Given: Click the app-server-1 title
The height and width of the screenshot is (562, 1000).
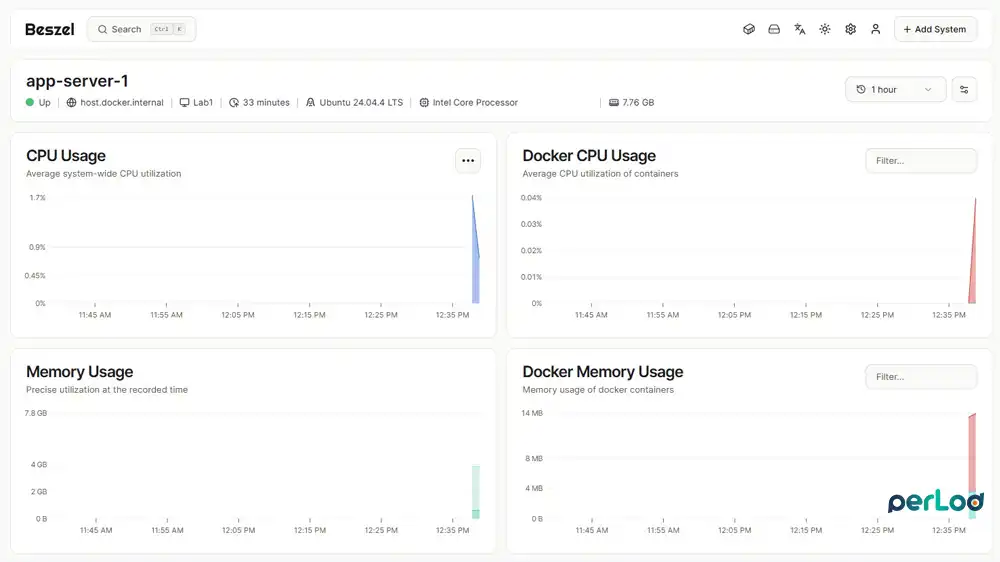Looking at the screenshot, I should tap(77, 81).
